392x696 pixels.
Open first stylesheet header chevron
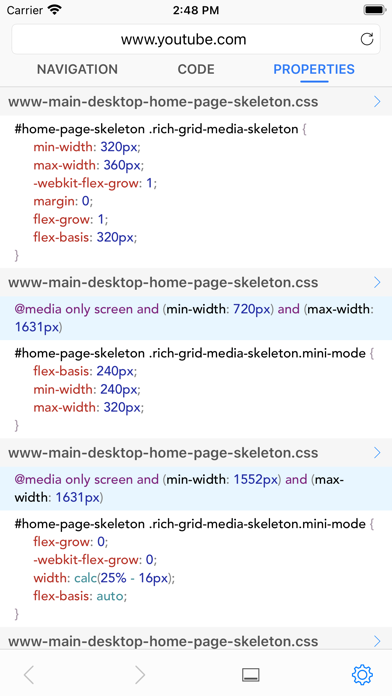(377, 102)
